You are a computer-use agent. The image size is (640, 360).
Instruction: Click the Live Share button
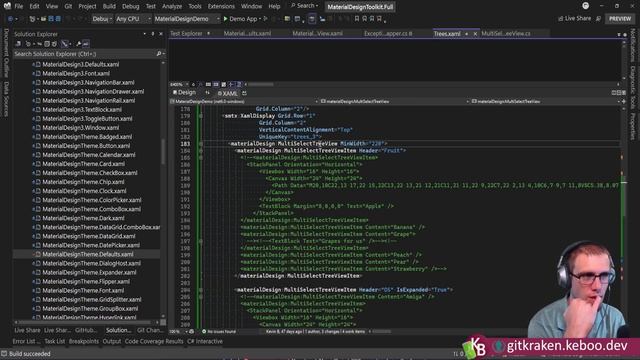click(x=574, y=18)
